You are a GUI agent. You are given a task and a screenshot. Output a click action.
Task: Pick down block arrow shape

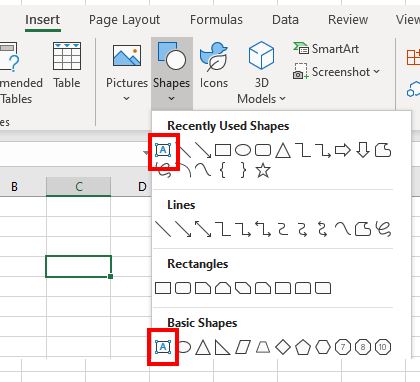[x=363, y=150]
